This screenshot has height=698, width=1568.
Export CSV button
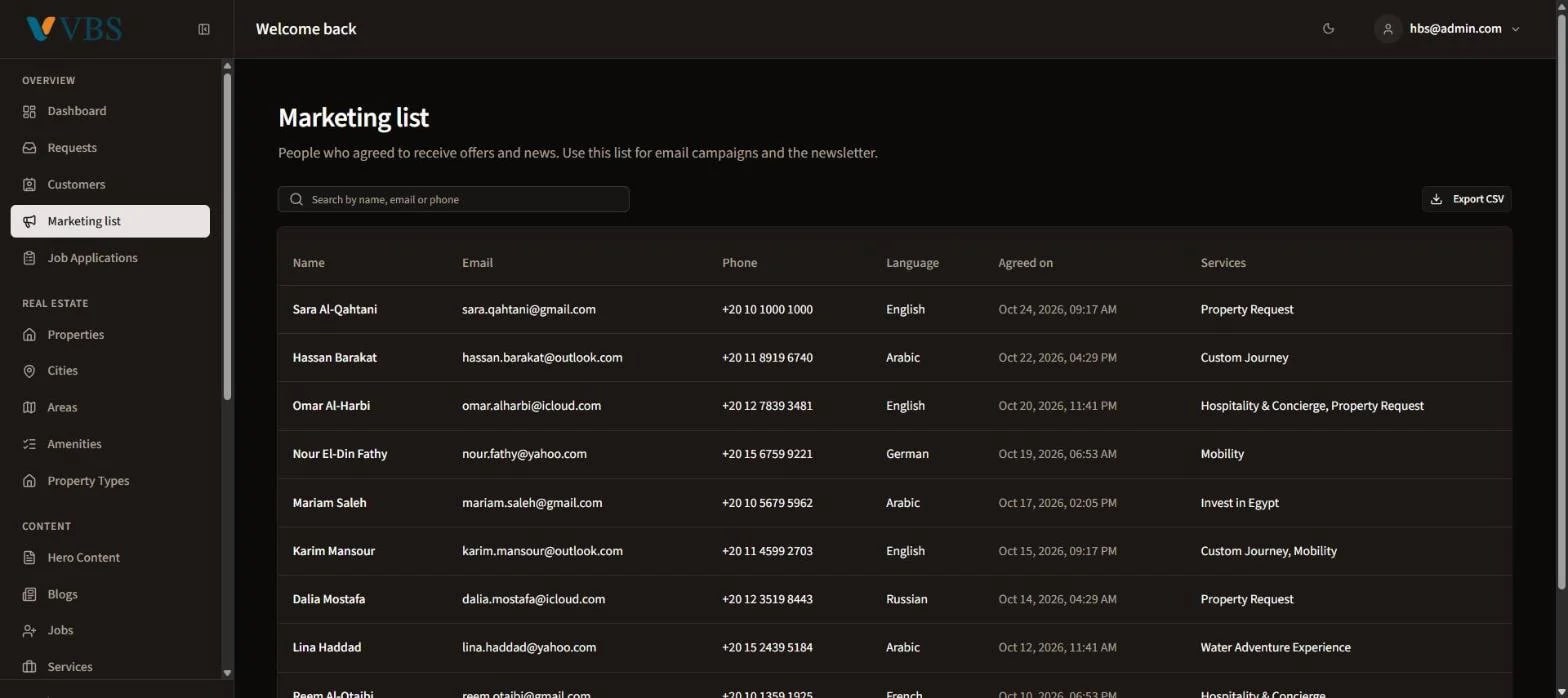(x=1466, y=199)
